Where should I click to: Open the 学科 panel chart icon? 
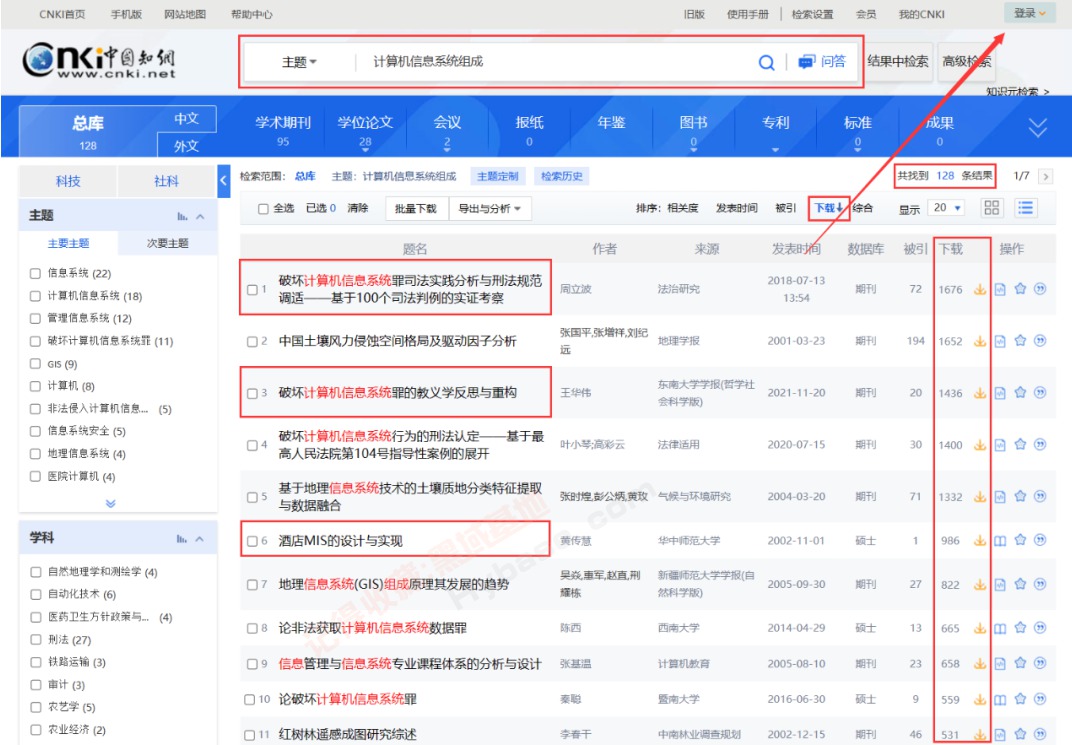181,539
